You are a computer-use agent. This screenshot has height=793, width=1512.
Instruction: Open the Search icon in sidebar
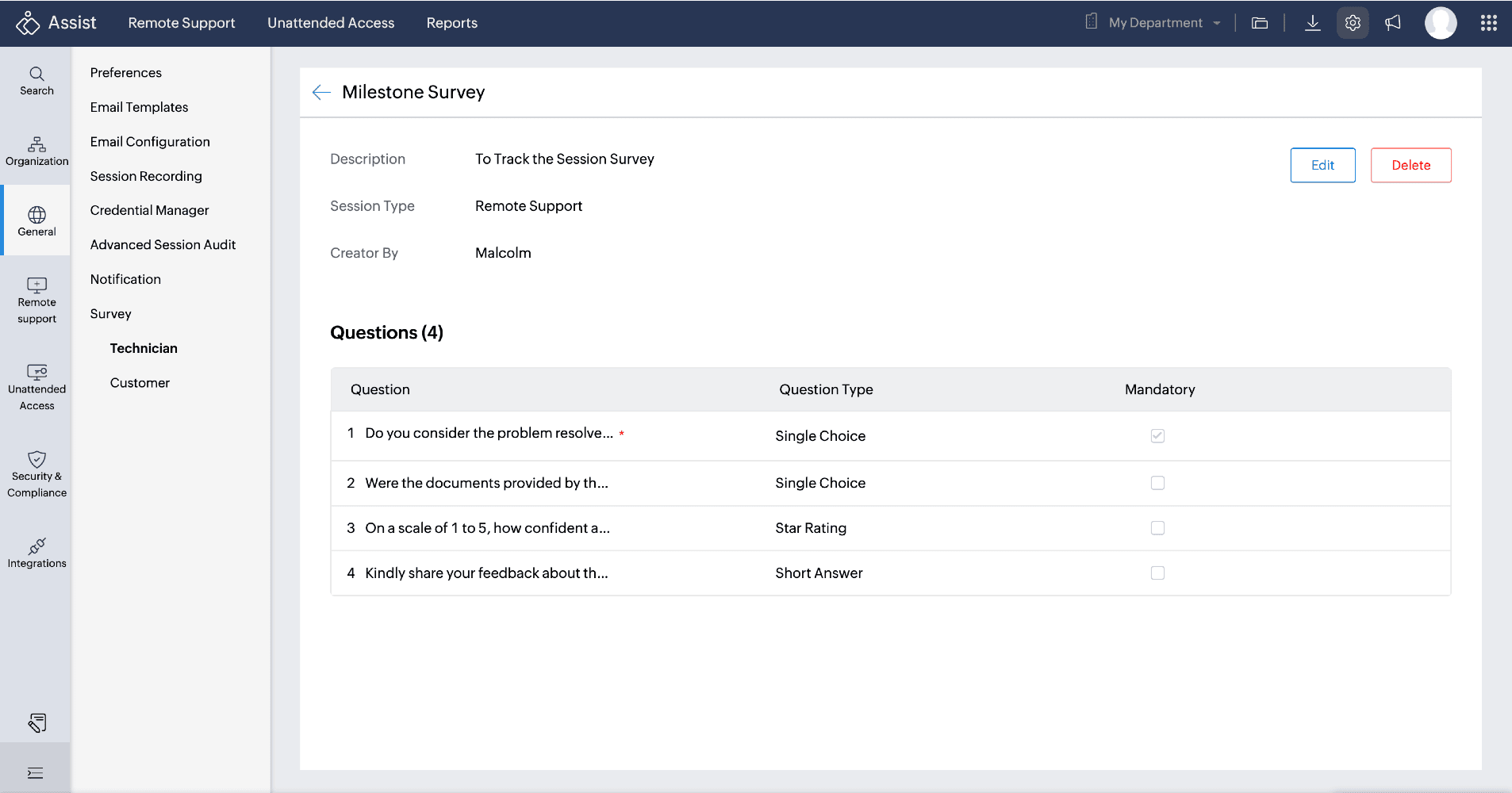(36, 81)
